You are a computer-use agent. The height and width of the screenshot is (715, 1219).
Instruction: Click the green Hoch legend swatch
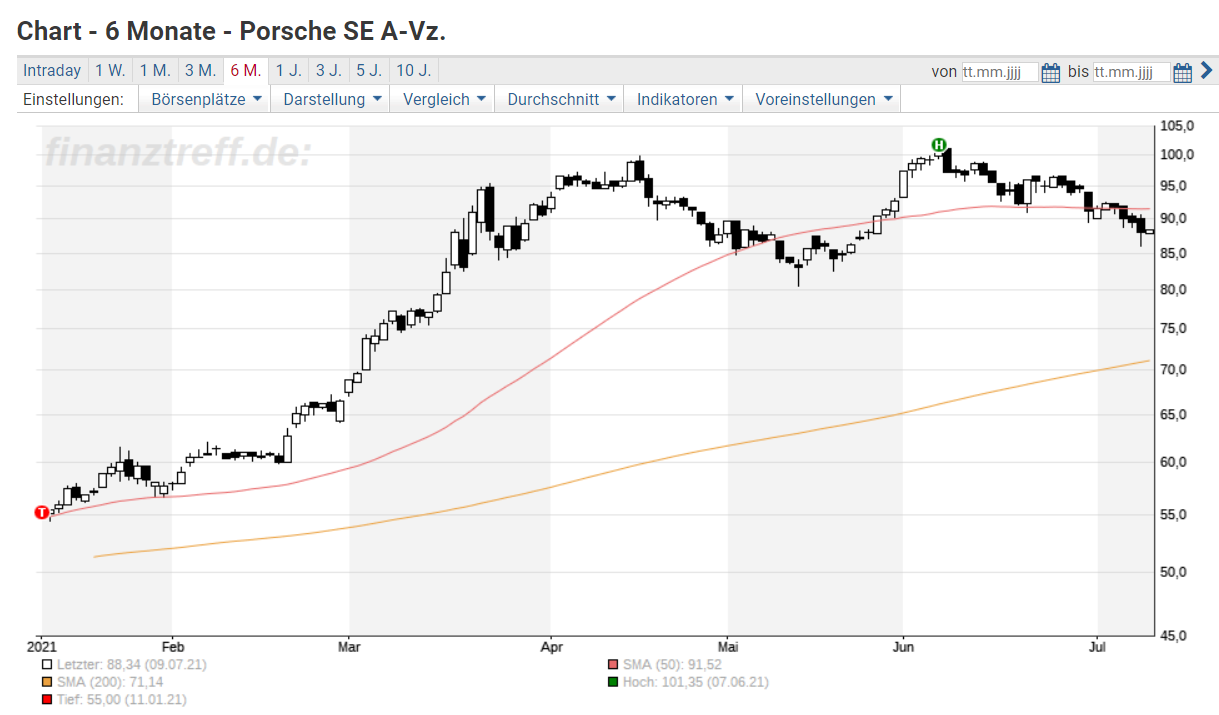tap(613, 682)
